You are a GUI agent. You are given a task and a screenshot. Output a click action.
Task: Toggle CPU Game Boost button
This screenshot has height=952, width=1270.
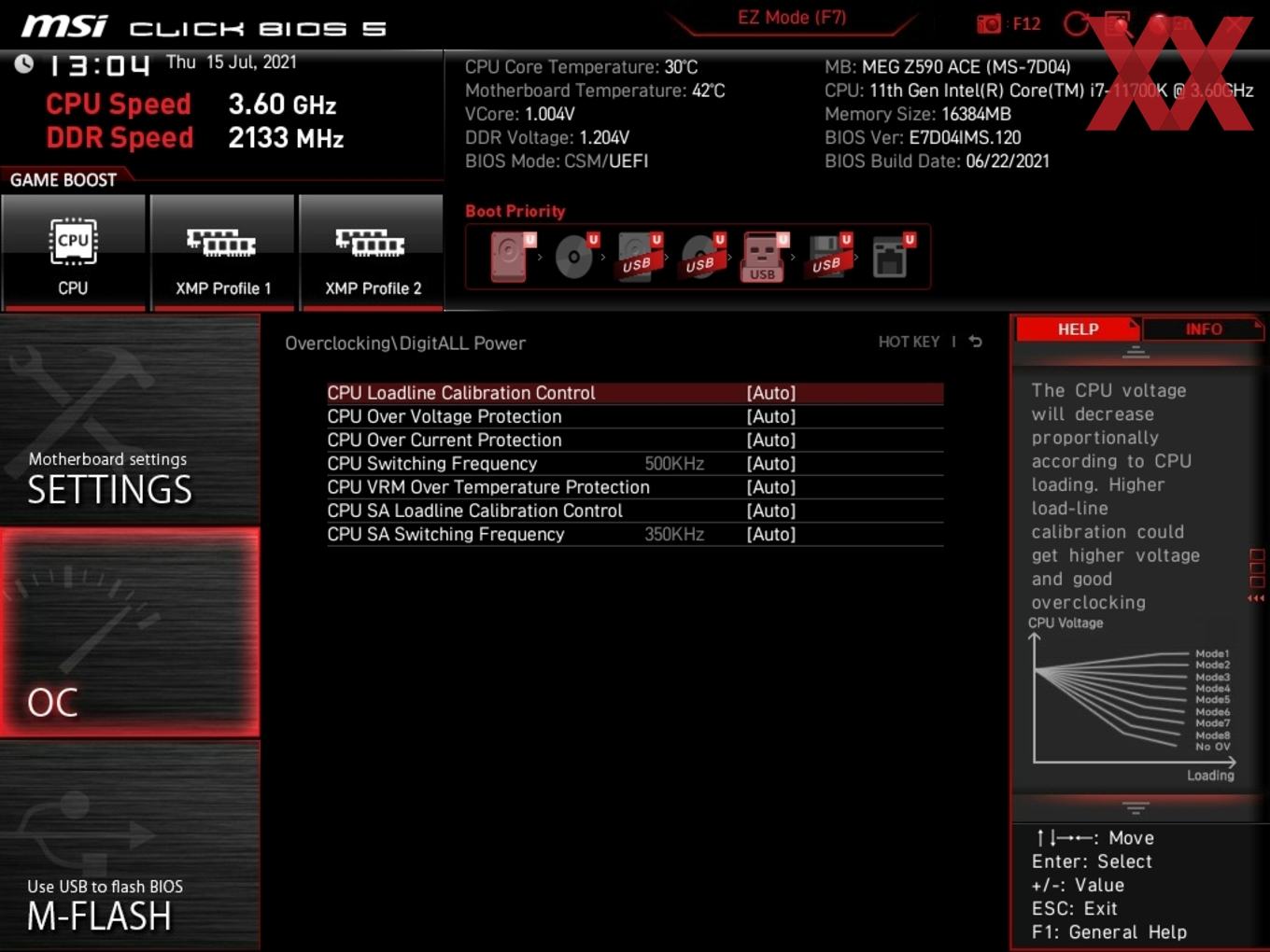pos(73,252)
